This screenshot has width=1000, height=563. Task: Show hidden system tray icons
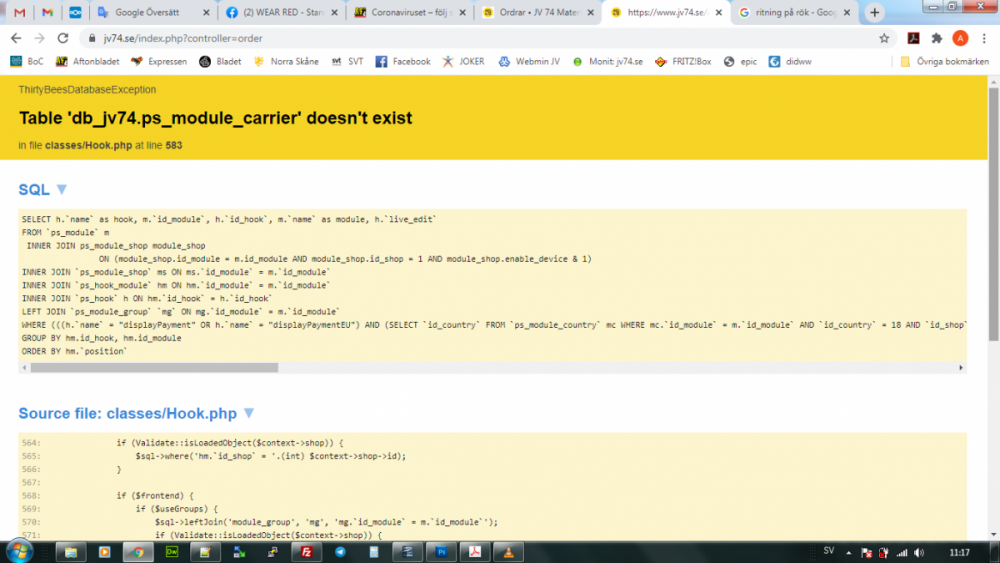[x=848, y=553]
